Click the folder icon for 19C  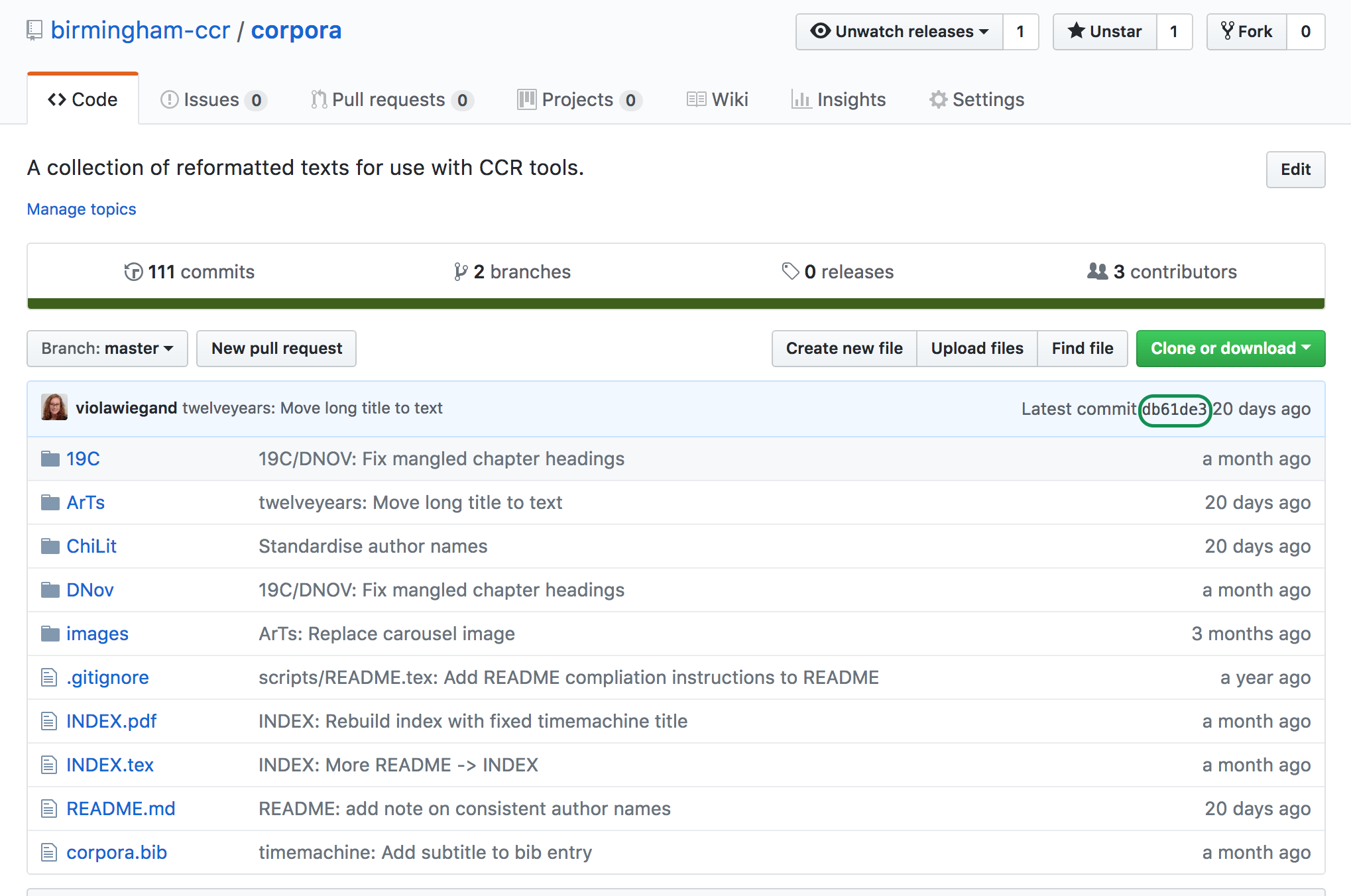click(x=50, y=459)
